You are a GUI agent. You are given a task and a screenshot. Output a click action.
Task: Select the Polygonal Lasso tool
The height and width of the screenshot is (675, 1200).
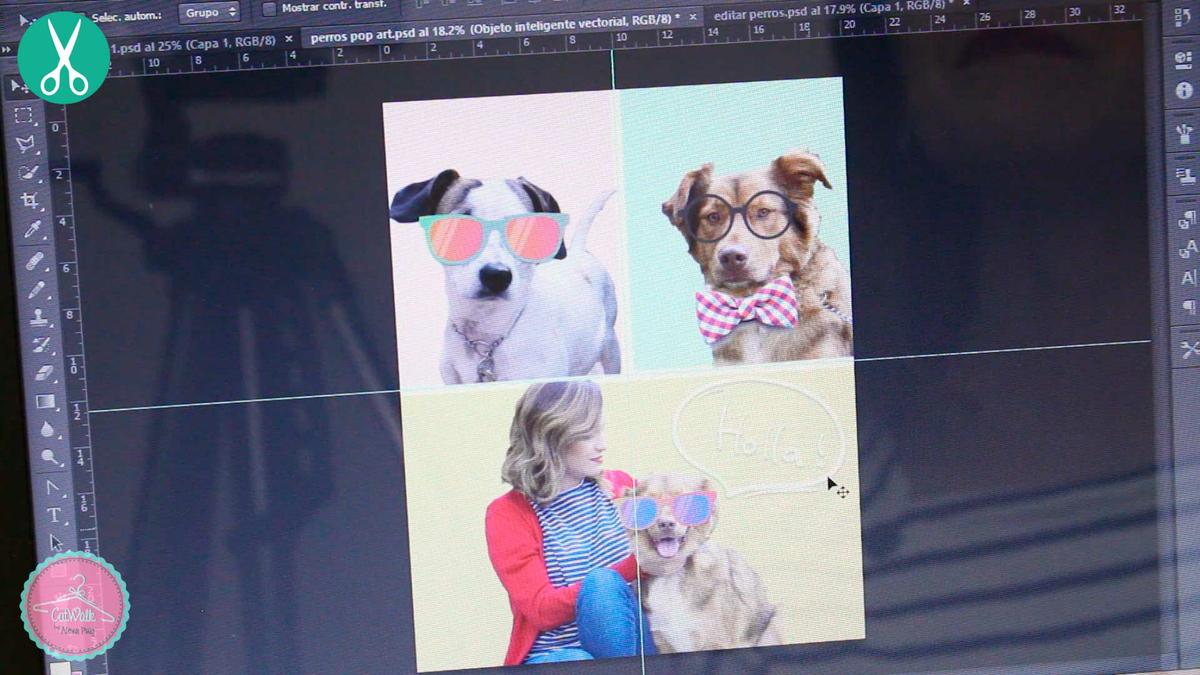[26, 144]
